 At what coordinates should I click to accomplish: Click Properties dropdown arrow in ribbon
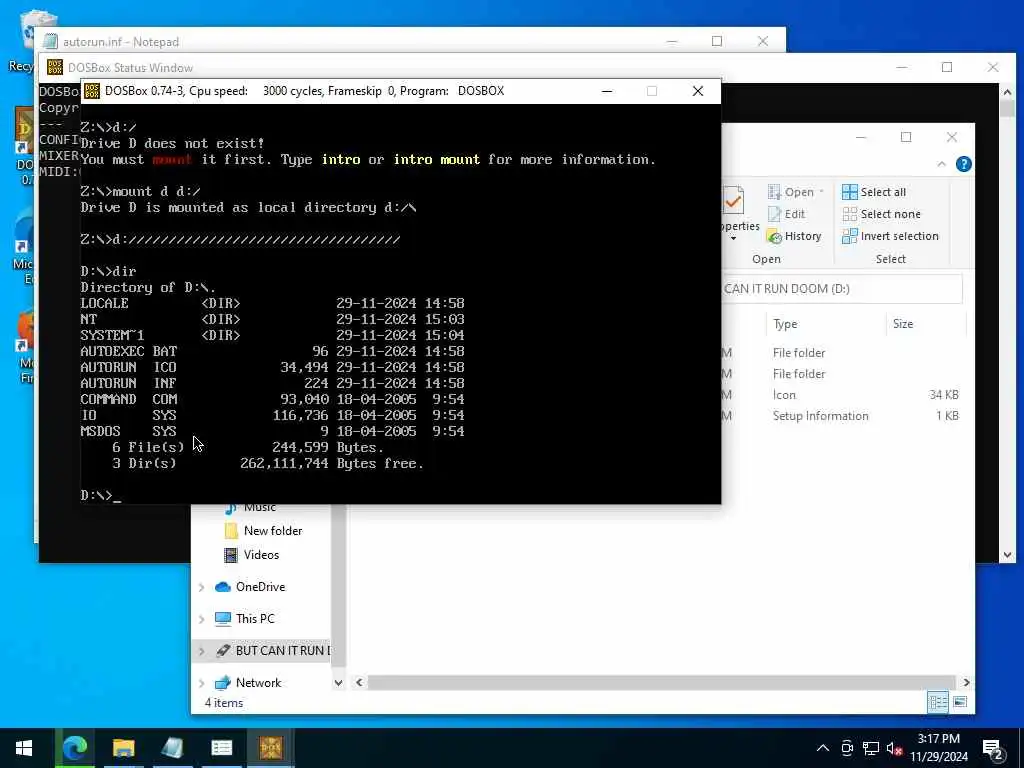[x=733, y=238]
